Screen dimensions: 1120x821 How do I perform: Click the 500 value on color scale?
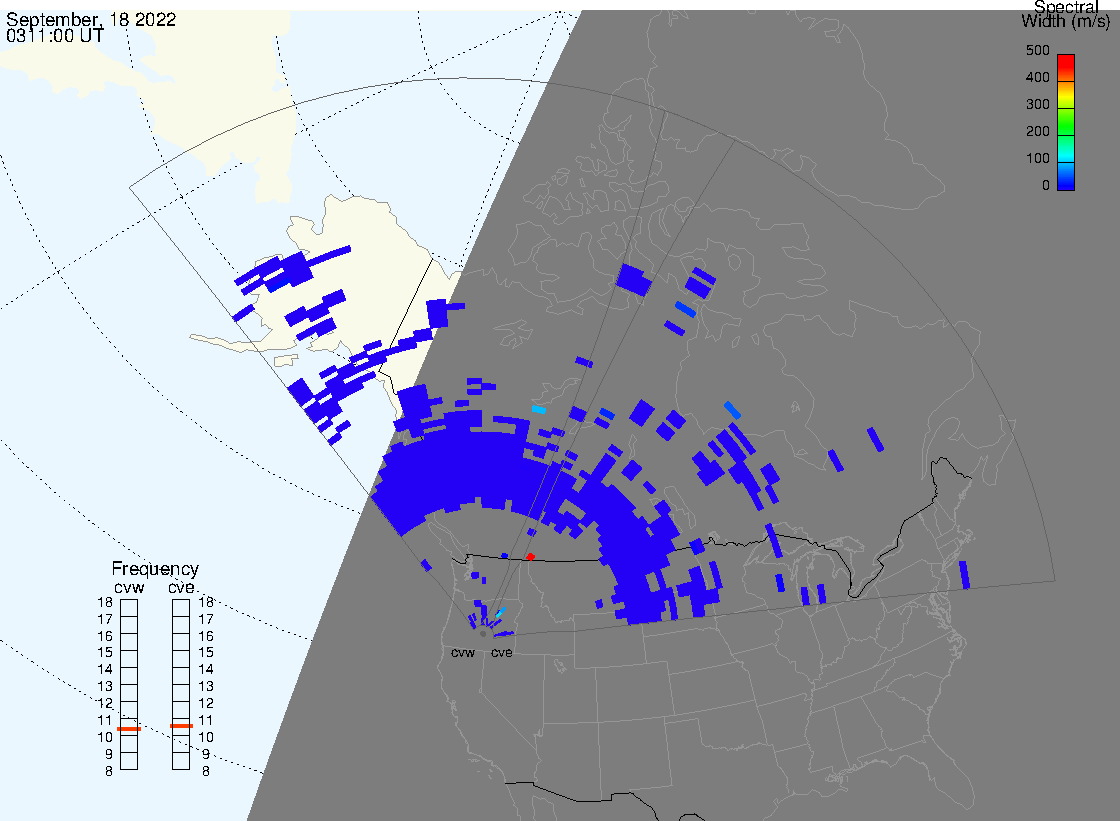pos(1038,51)
